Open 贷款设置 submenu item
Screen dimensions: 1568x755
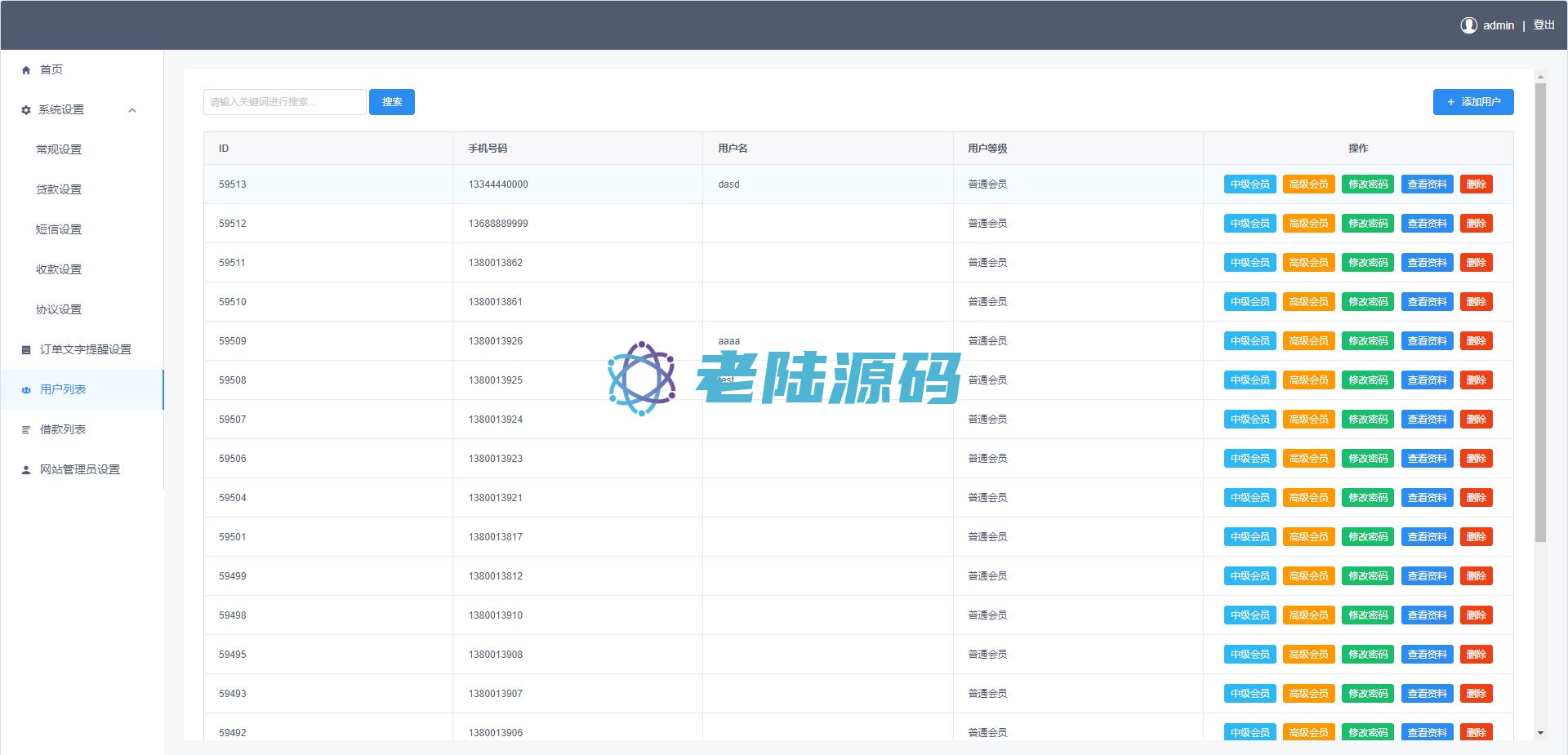(x=59, y=189)
